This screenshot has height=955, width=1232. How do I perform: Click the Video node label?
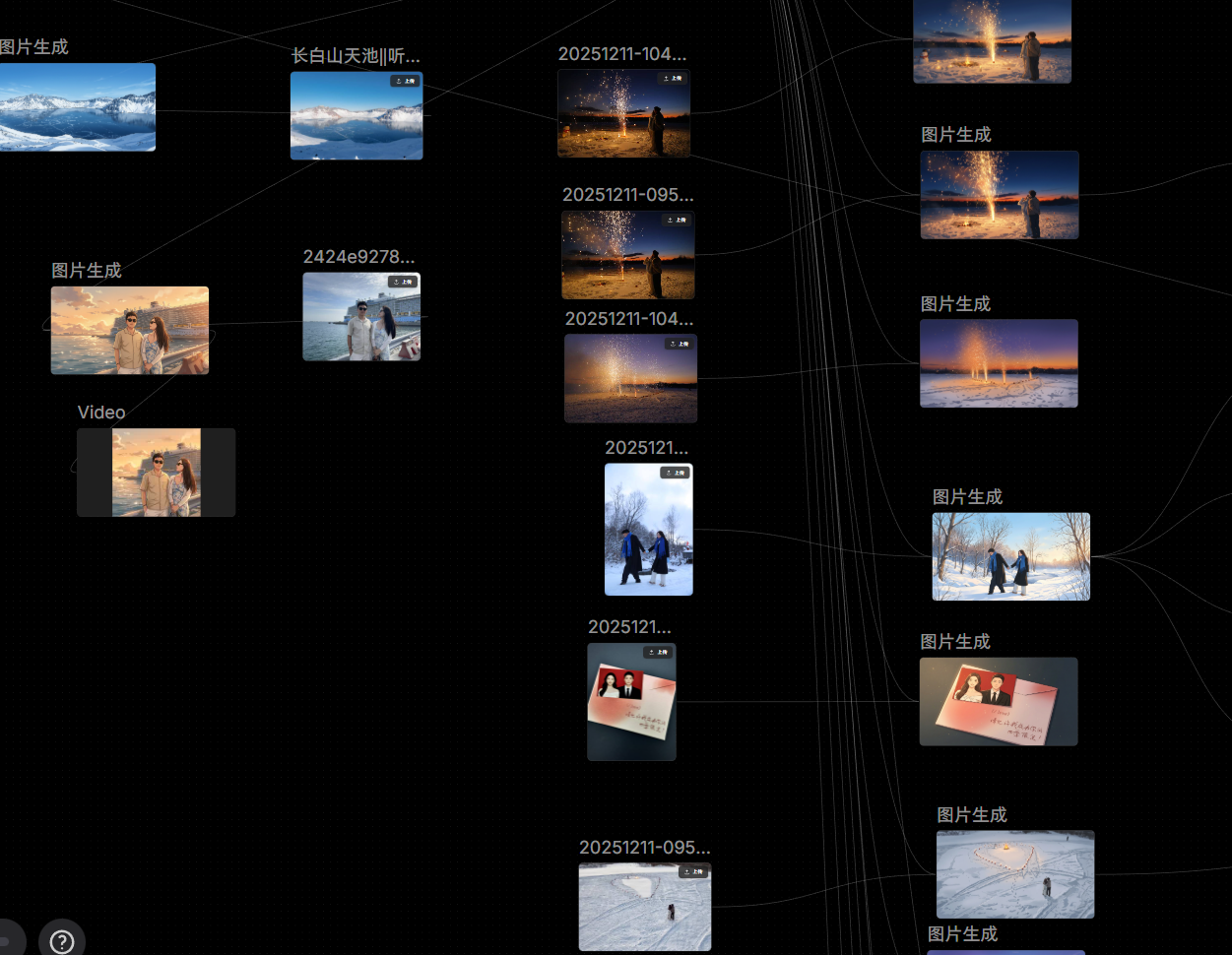tap(101, 413)
